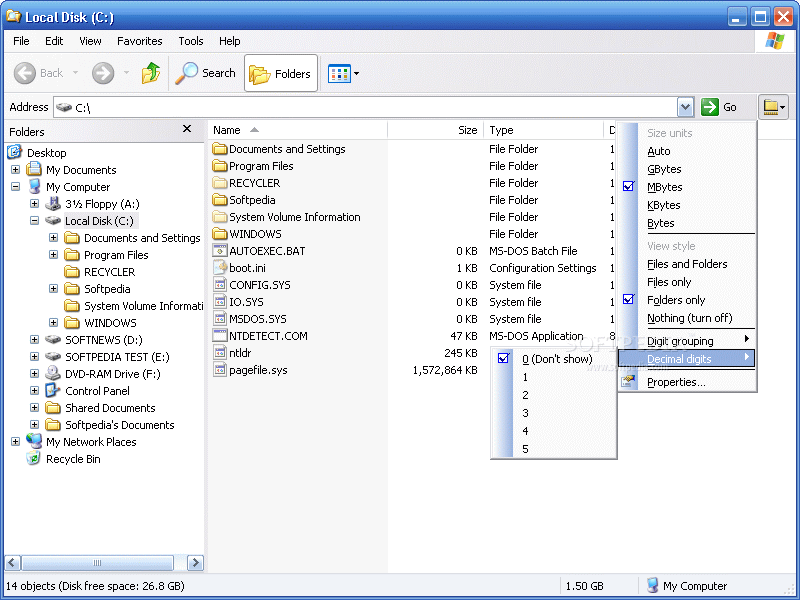Expand SOFTNEWS (D:) tree node

click(x=34, y=340)
